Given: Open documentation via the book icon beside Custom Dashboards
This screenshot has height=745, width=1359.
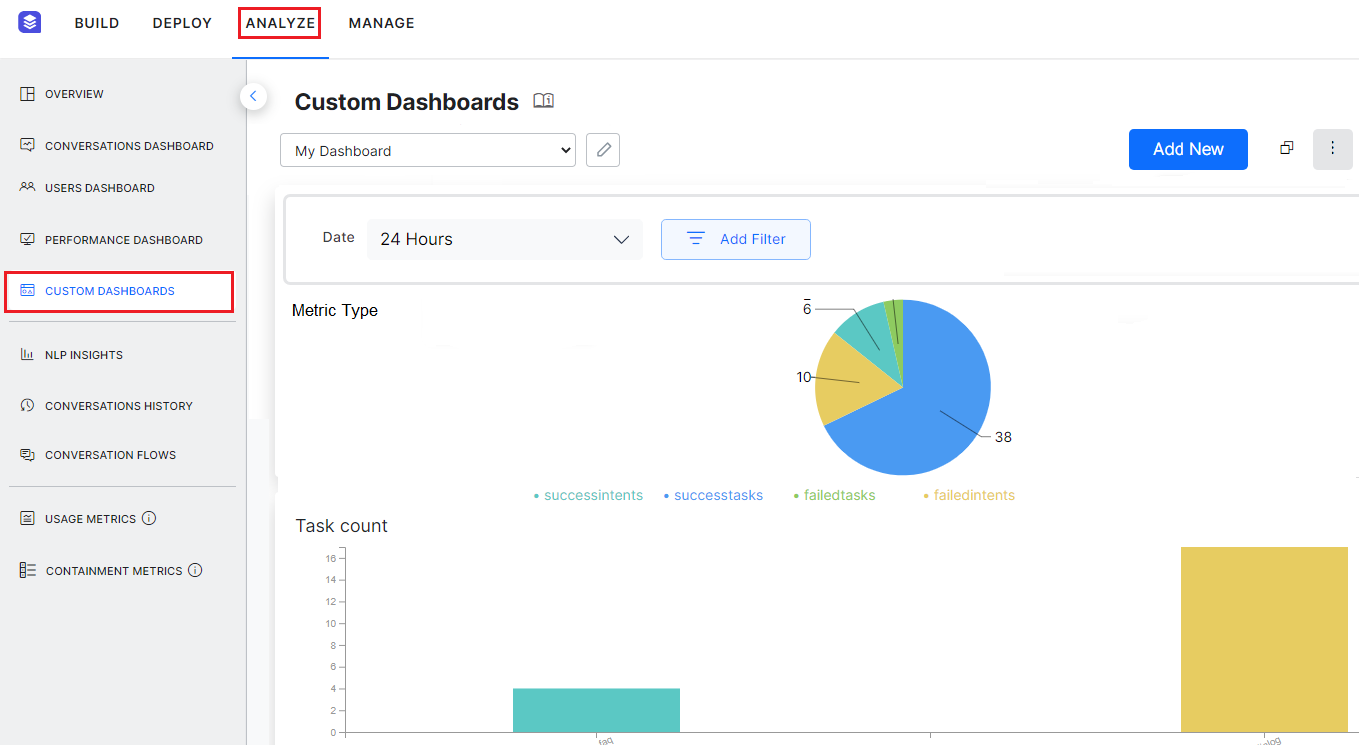Looking at the screenshot, I should point(543,100).
